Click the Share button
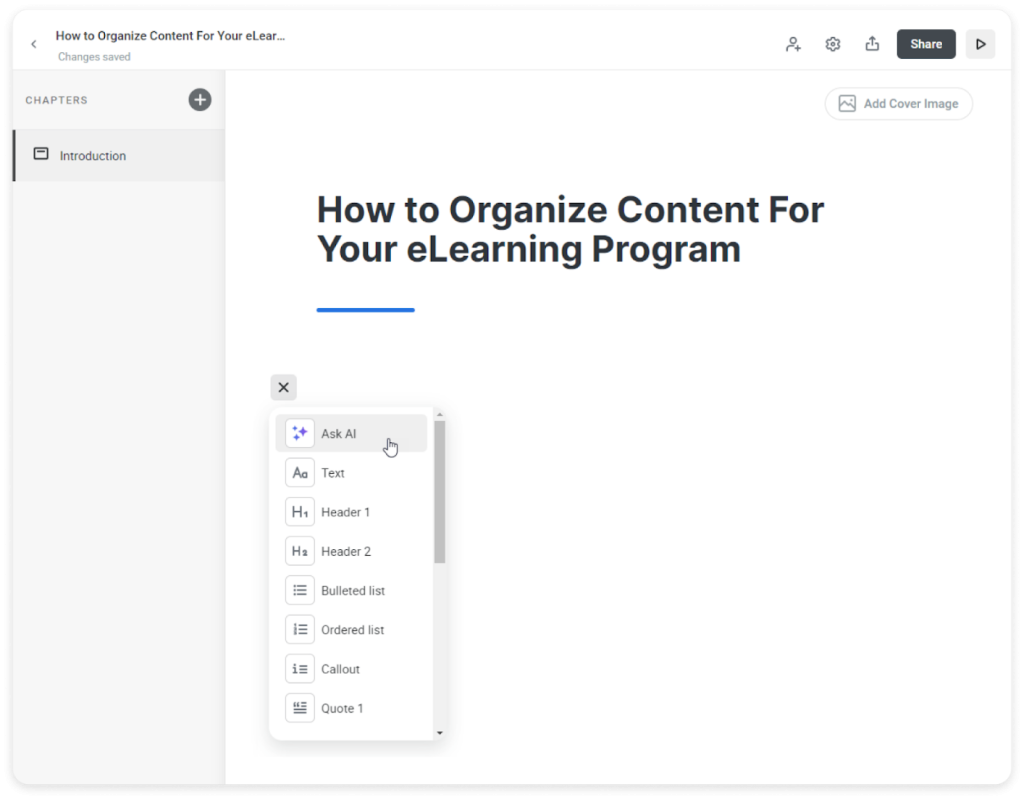1024x800 pixels. tap(925, 44)
